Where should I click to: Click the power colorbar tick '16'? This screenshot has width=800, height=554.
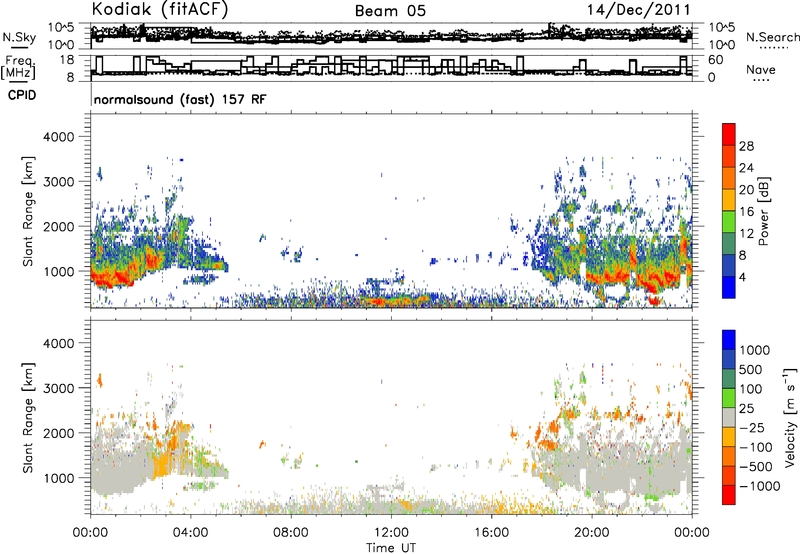tap(746, 212)
